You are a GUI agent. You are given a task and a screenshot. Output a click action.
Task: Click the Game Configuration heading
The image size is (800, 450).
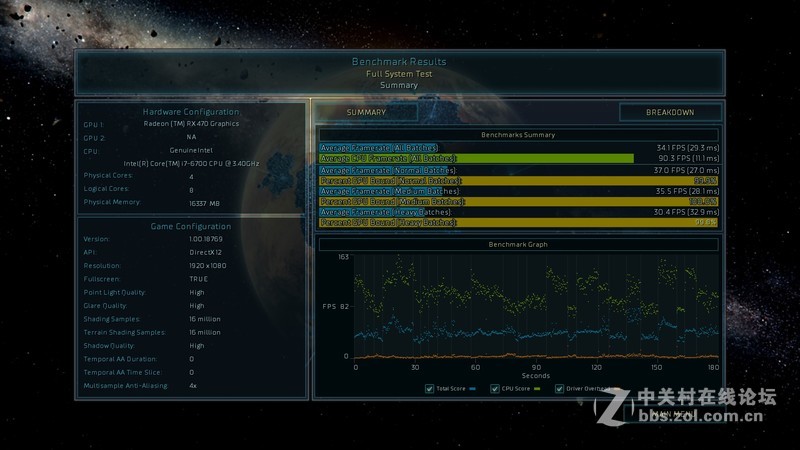191,227
